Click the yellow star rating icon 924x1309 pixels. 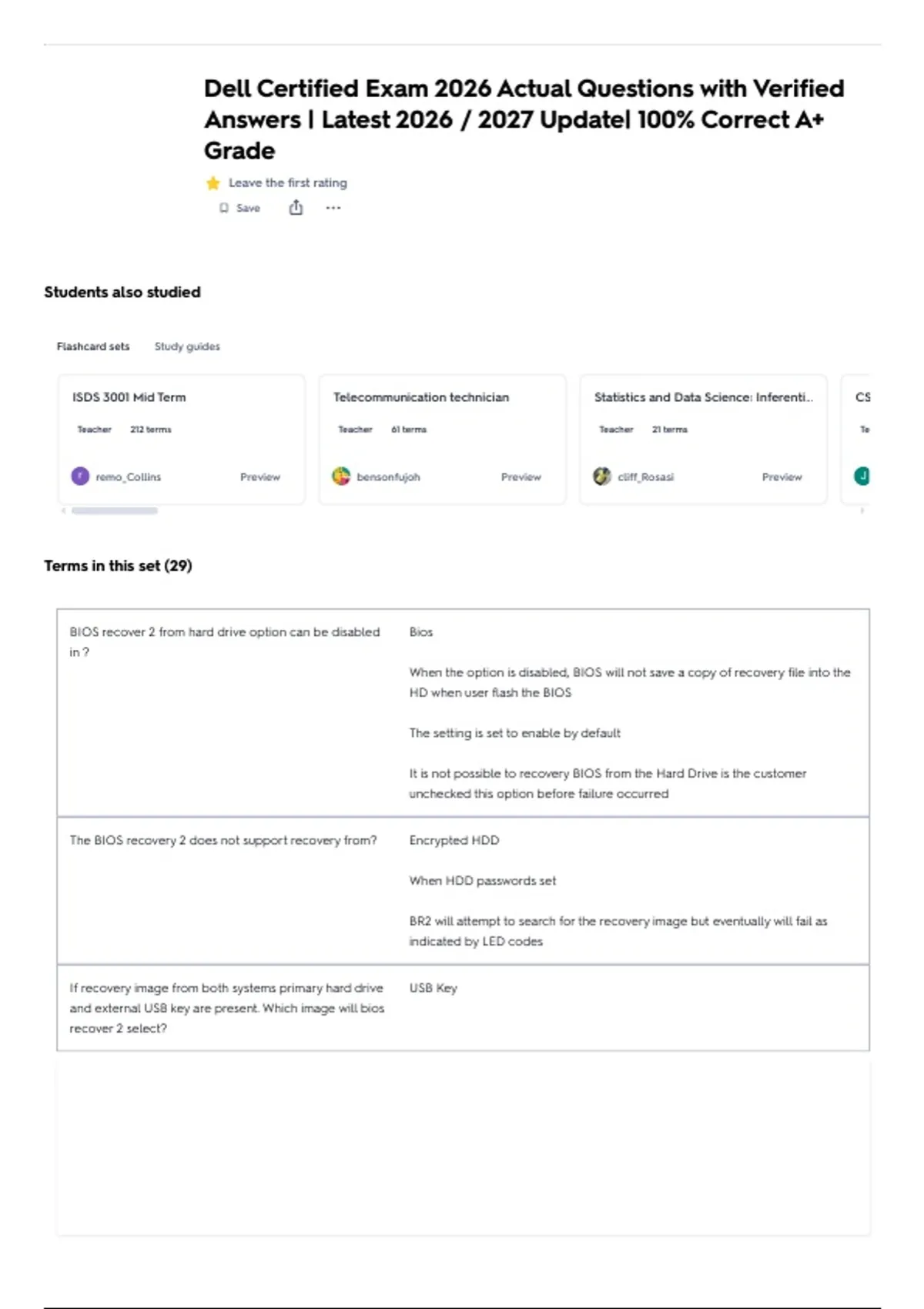click(x=213, y=183)
